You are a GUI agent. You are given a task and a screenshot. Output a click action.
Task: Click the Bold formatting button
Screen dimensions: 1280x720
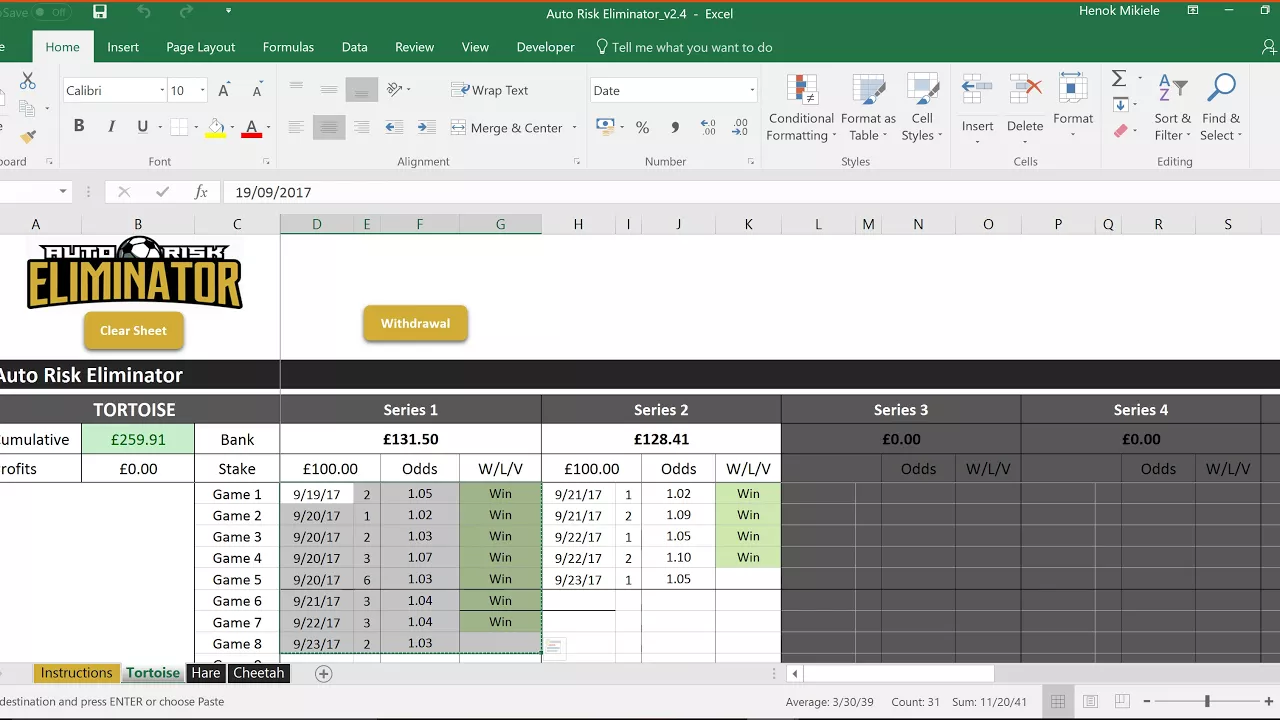click(x=79, y=127)
